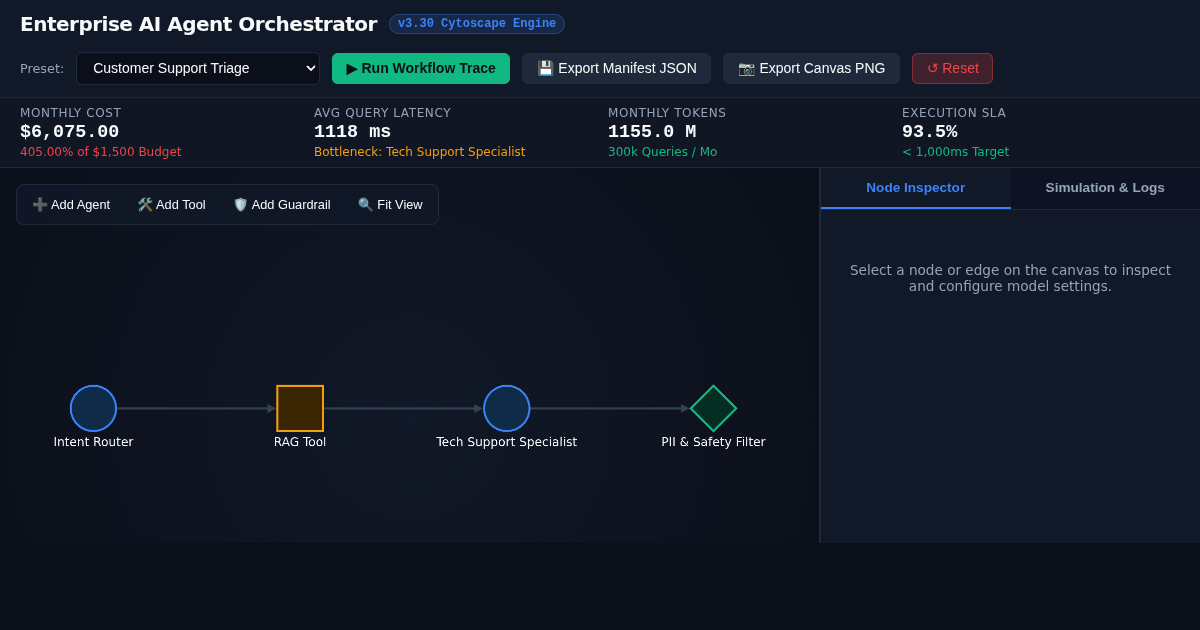Click the Intent Router label

point(93,442)
